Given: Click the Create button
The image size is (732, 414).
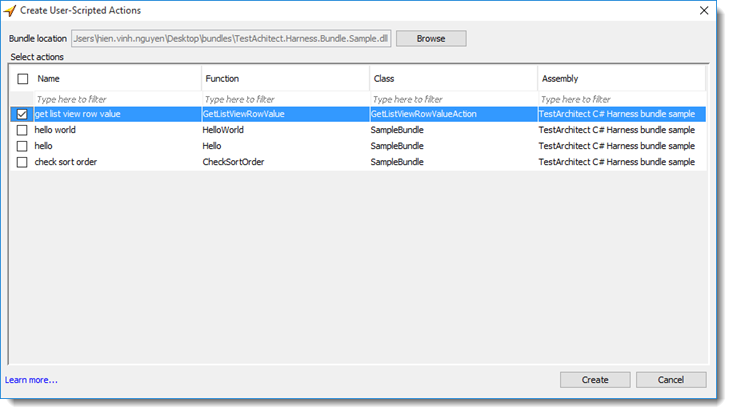Looking at the screenshot, I should 595,379.
